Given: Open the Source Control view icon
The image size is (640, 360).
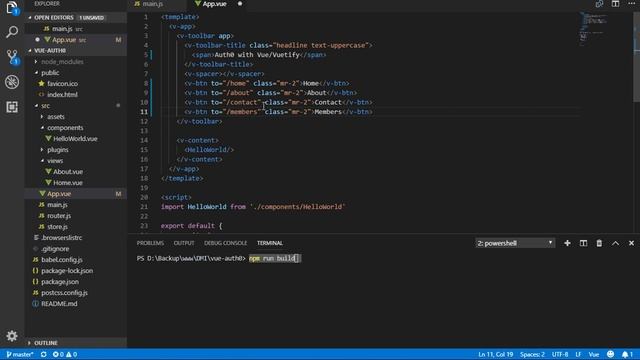Looking at the screenshot, I should pos(12,57).
